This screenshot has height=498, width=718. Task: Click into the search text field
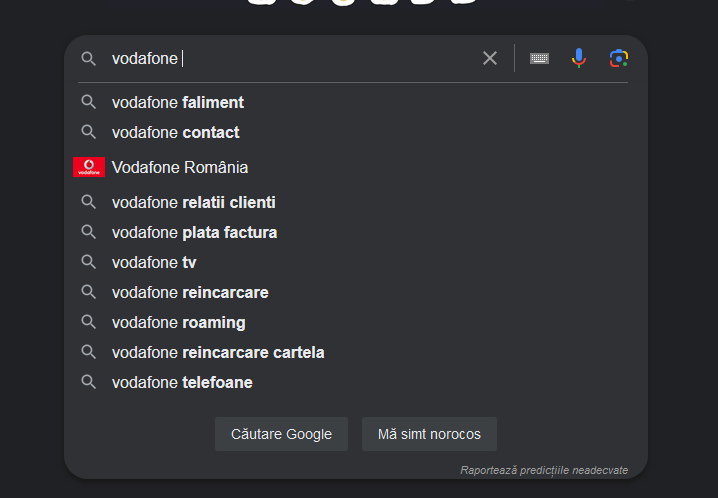320,59
